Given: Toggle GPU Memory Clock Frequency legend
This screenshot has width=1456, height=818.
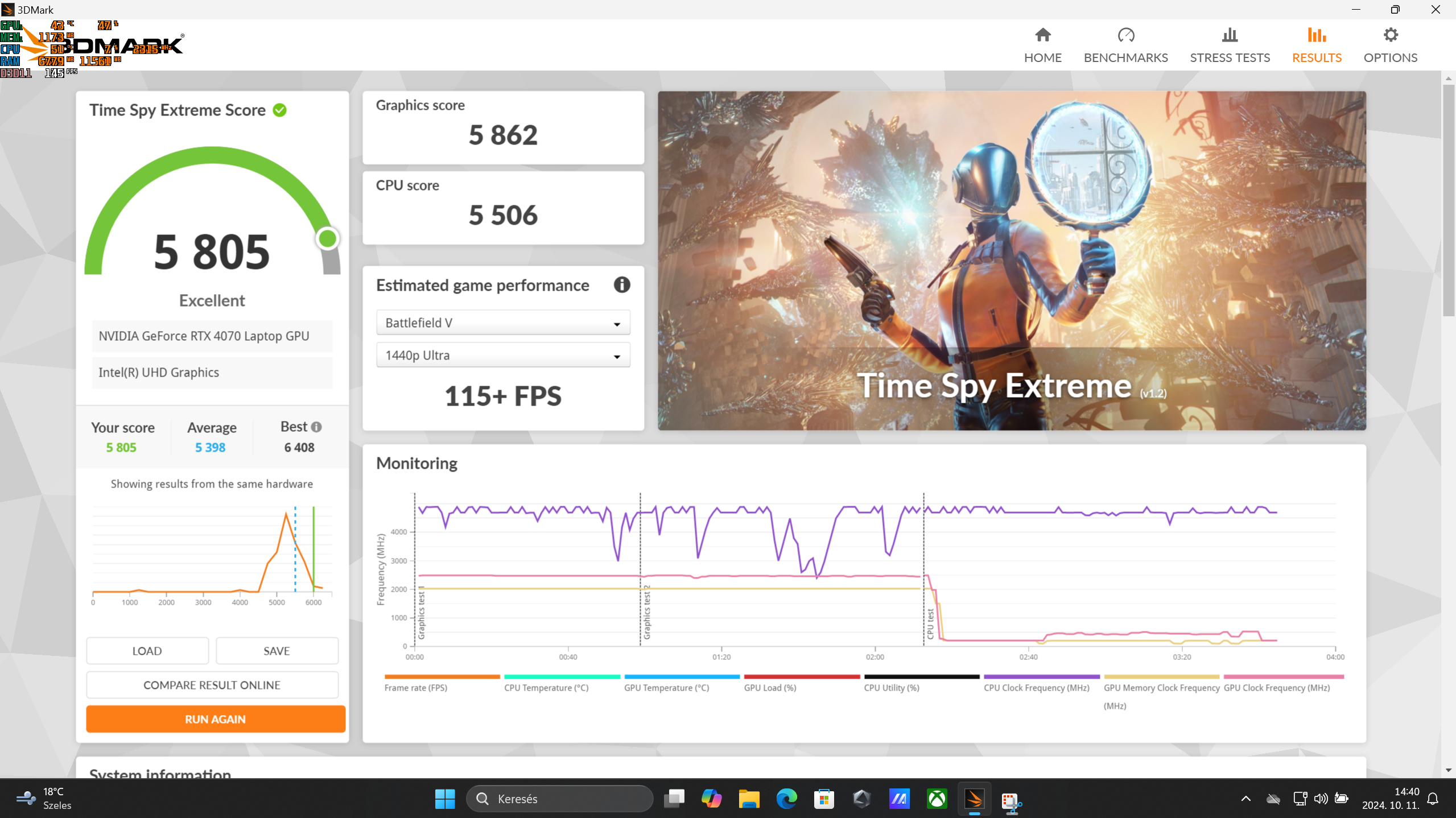Looking at the screenshot, I should [1161, 691].
